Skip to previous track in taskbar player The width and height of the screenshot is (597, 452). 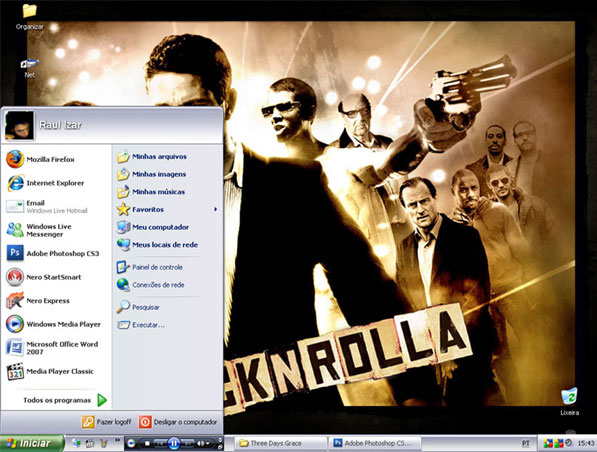(160, 444)
